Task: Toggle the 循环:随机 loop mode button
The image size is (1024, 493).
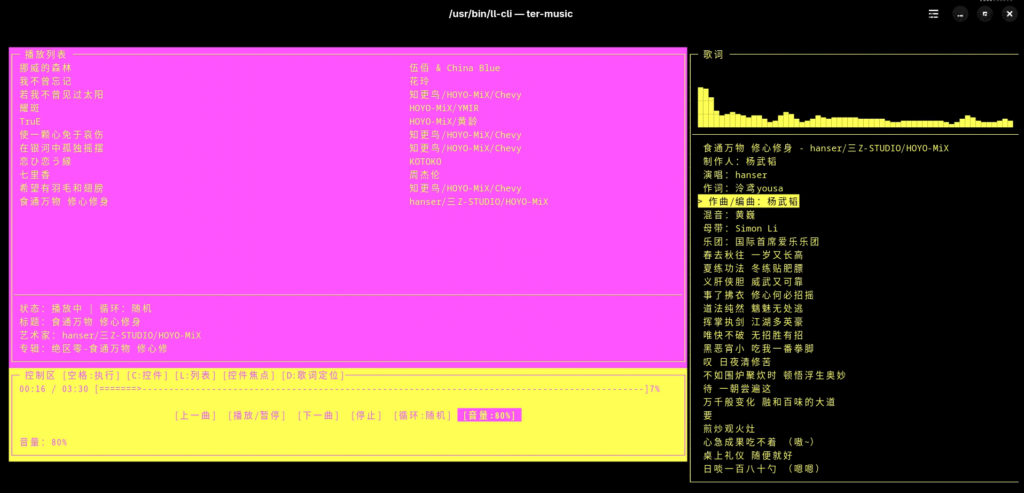Action: click(421, 415)
